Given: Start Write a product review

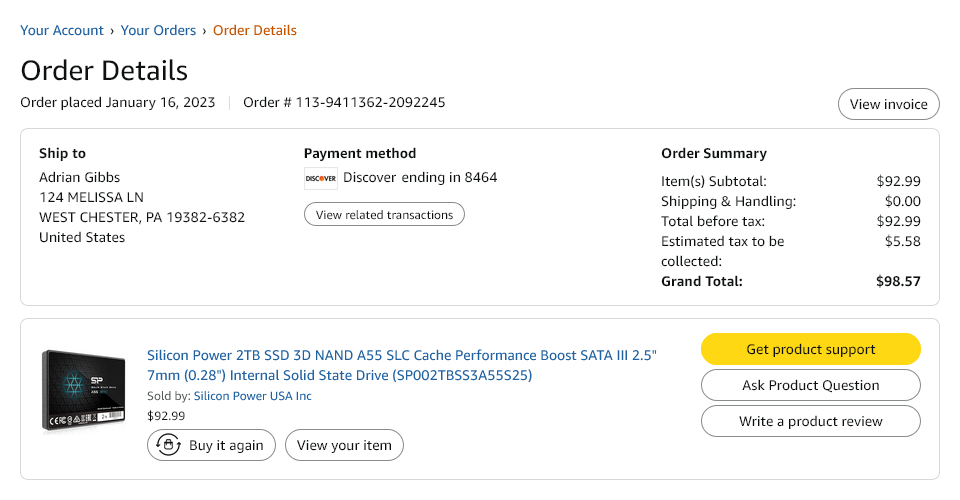Looking at the screenshot, I should click(x=810, y=421).
